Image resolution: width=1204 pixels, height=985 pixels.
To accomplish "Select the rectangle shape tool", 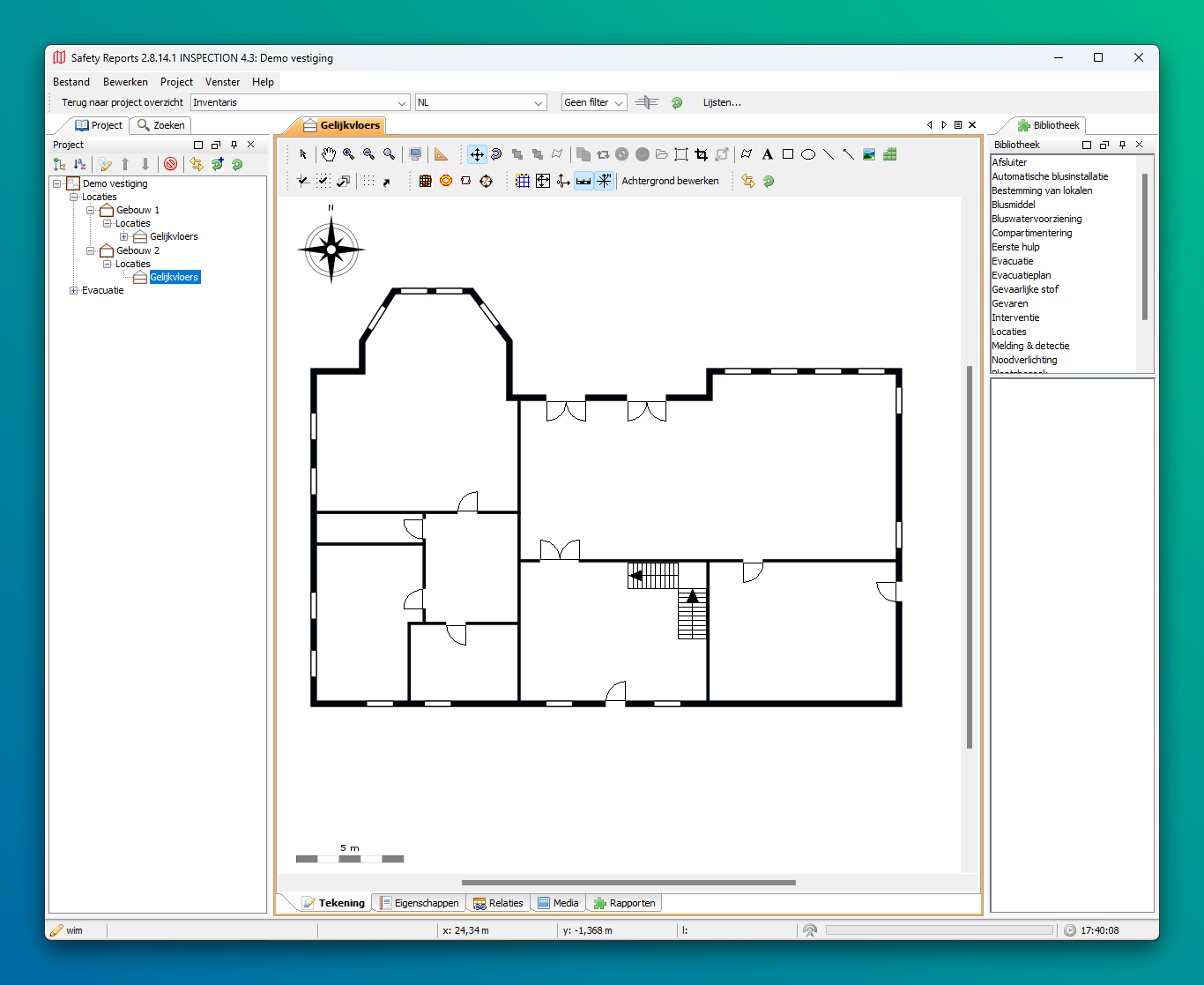I will click(788, 154).
